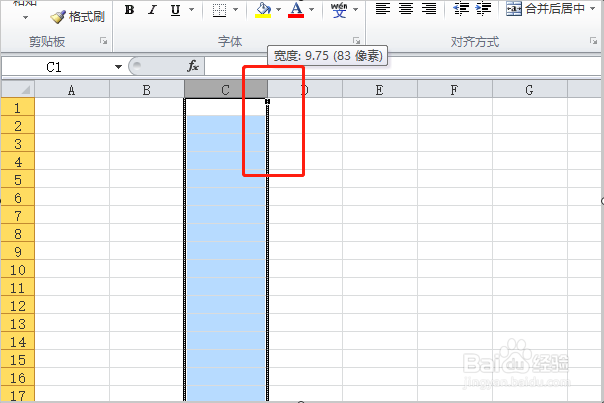Viewport: 604px width, 403px height.
Task: Select row 14 header
Action: (18, 341)
